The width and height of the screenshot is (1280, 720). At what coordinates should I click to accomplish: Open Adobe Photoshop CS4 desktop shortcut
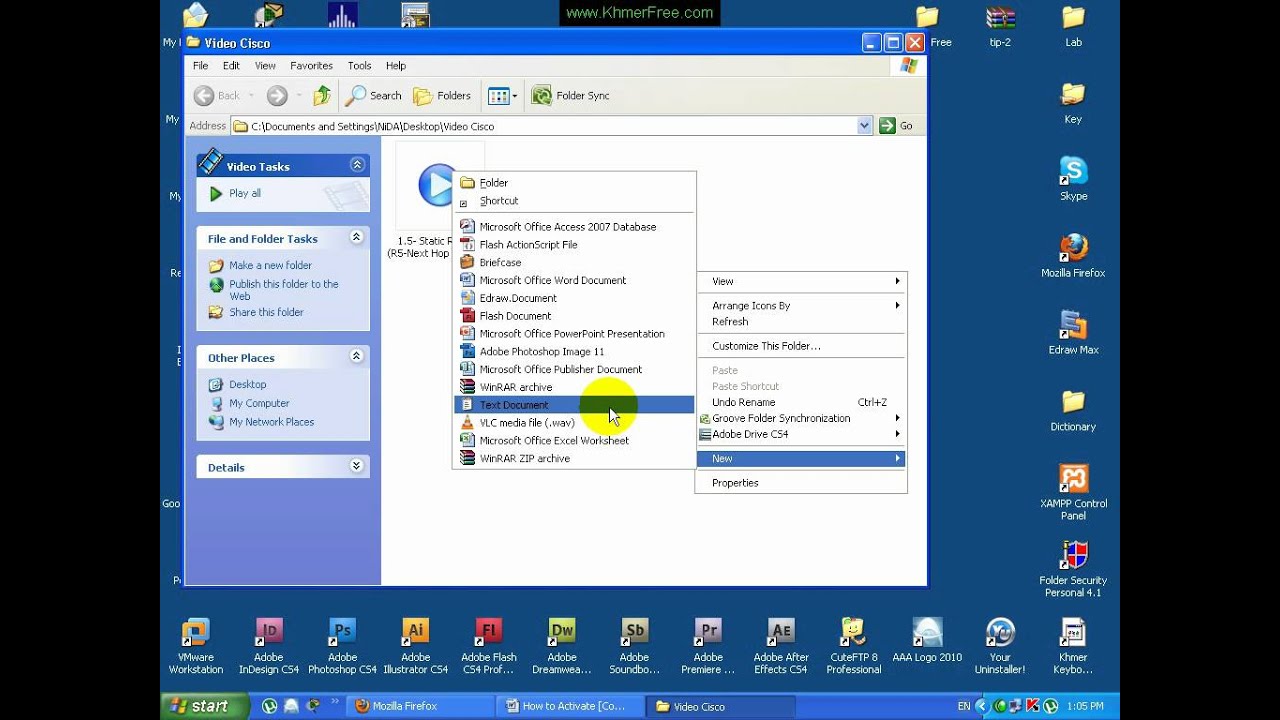[342, 646]
